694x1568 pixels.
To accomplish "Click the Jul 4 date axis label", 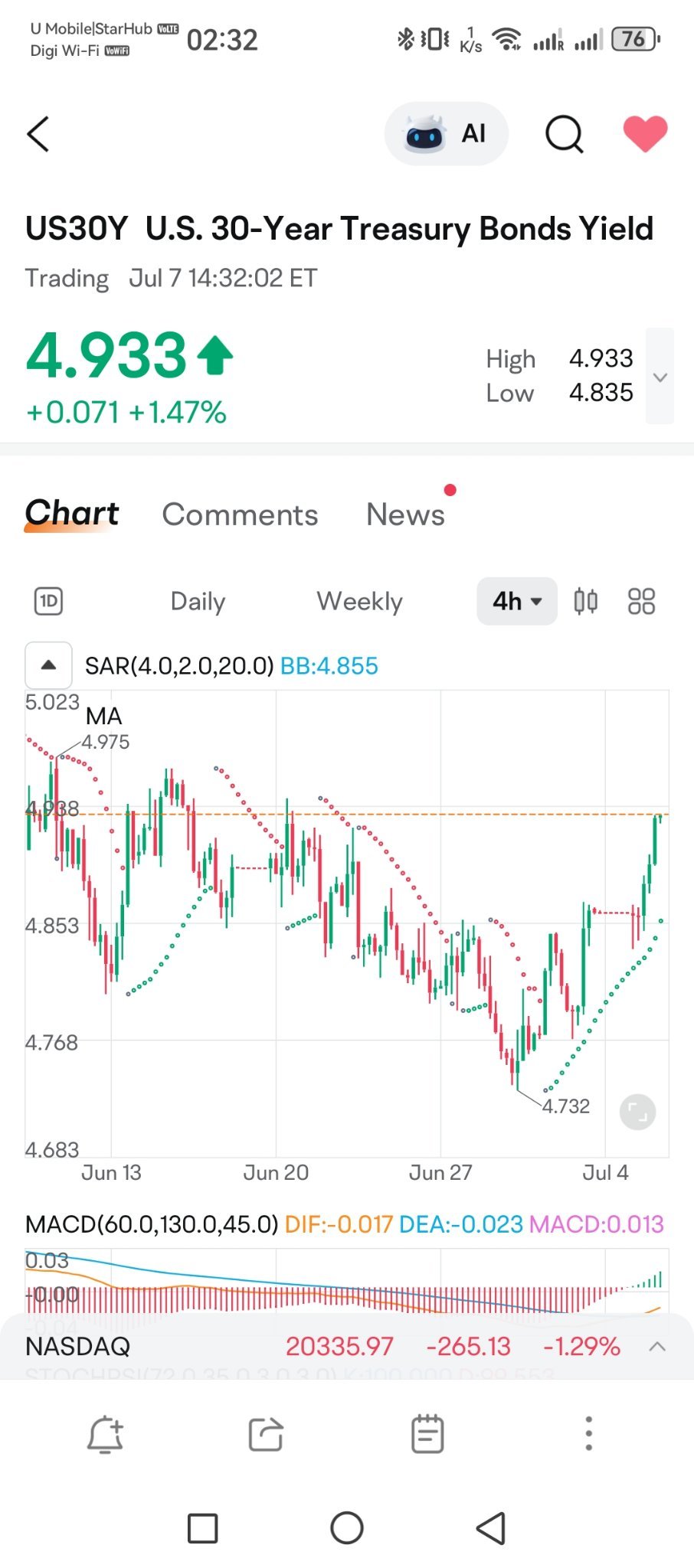I will click(x=605, y=1173).
